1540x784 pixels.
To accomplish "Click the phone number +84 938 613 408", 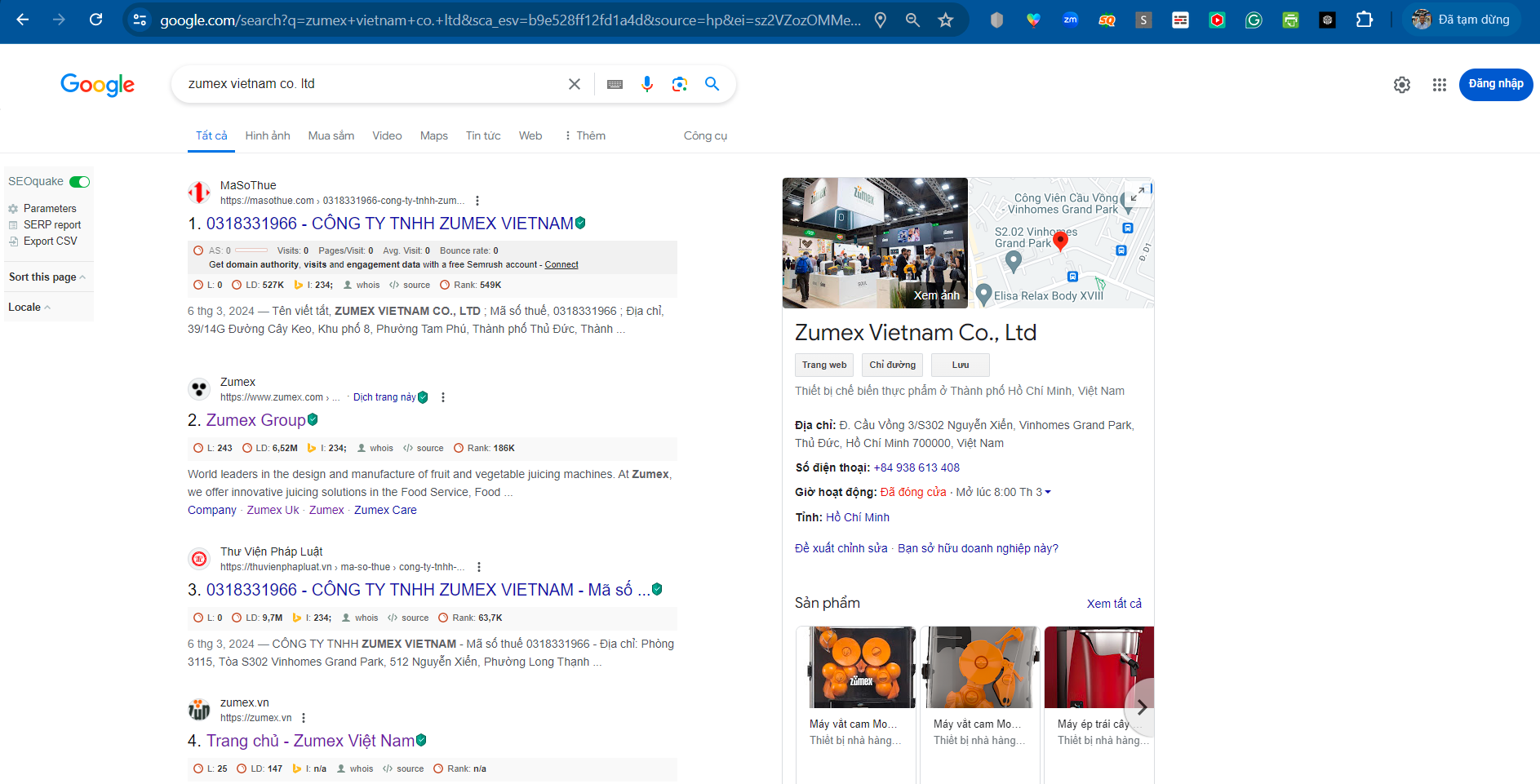I will [x=916, y=467].
